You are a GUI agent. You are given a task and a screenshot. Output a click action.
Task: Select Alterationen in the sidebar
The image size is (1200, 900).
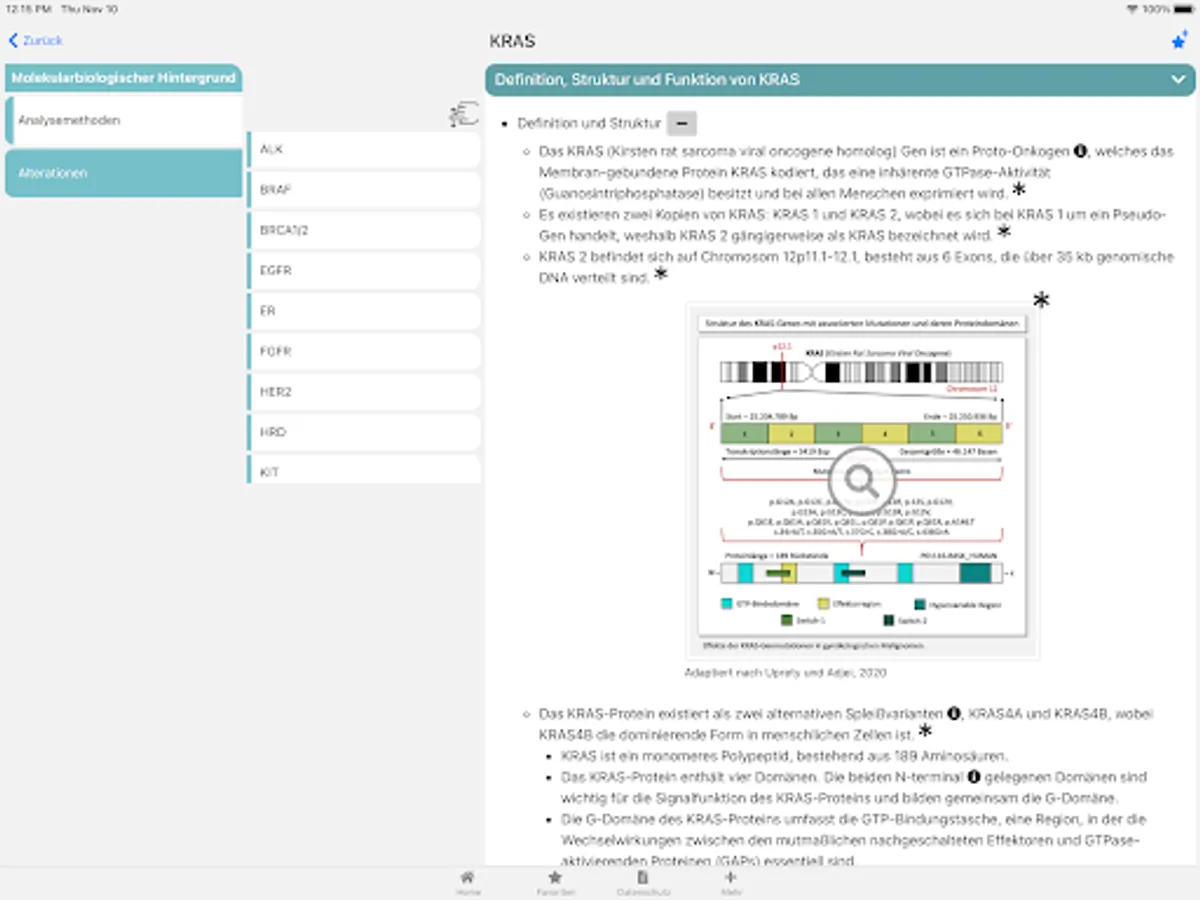(123, 173)
